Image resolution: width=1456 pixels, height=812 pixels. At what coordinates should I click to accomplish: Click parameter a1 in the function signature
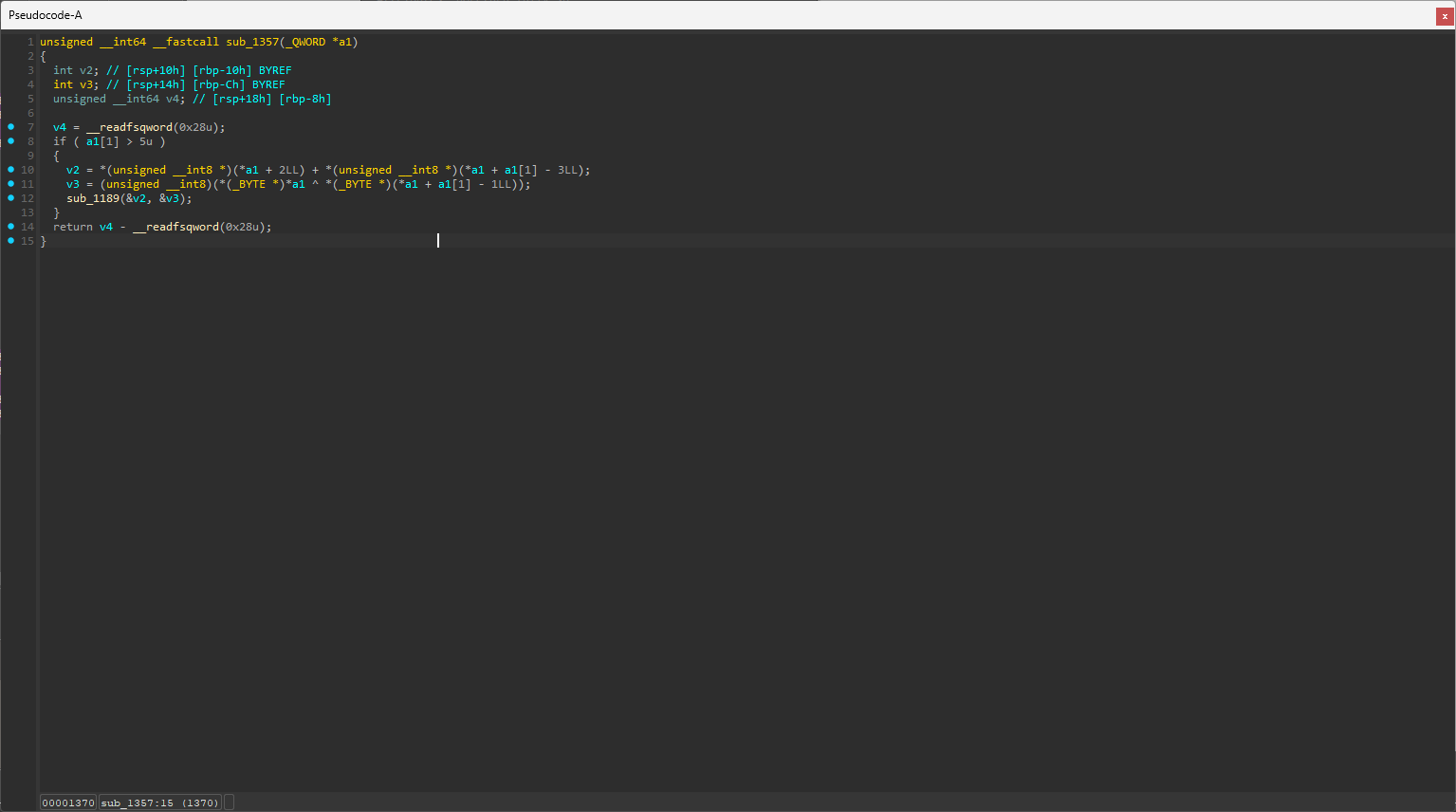(x=345, y=42)
